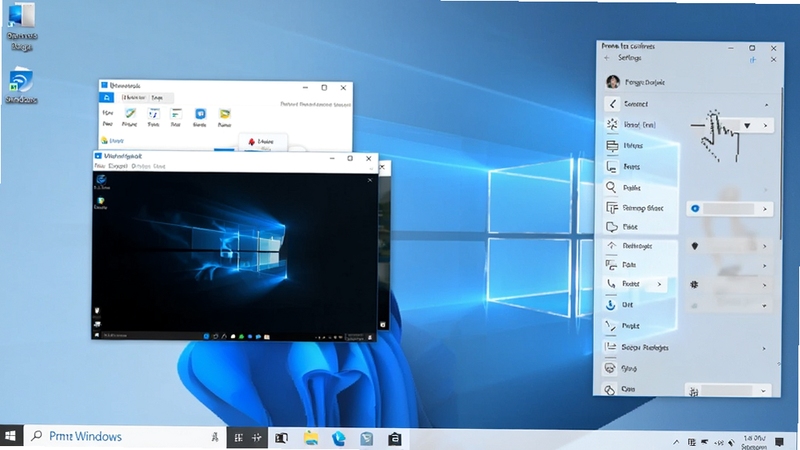Open the Wi-Fi shortcut icon on the desktop
The width and height of the screenshot is (800, 450).
click(21, 85)
